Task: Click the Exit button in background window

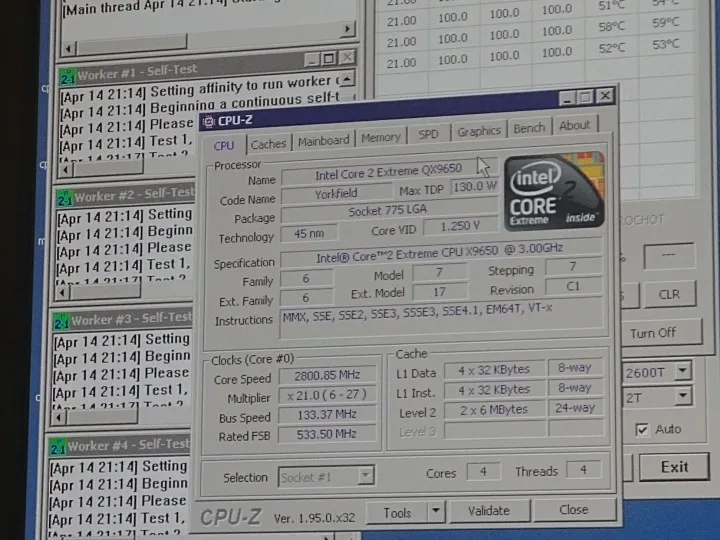Action: [674, 467]
